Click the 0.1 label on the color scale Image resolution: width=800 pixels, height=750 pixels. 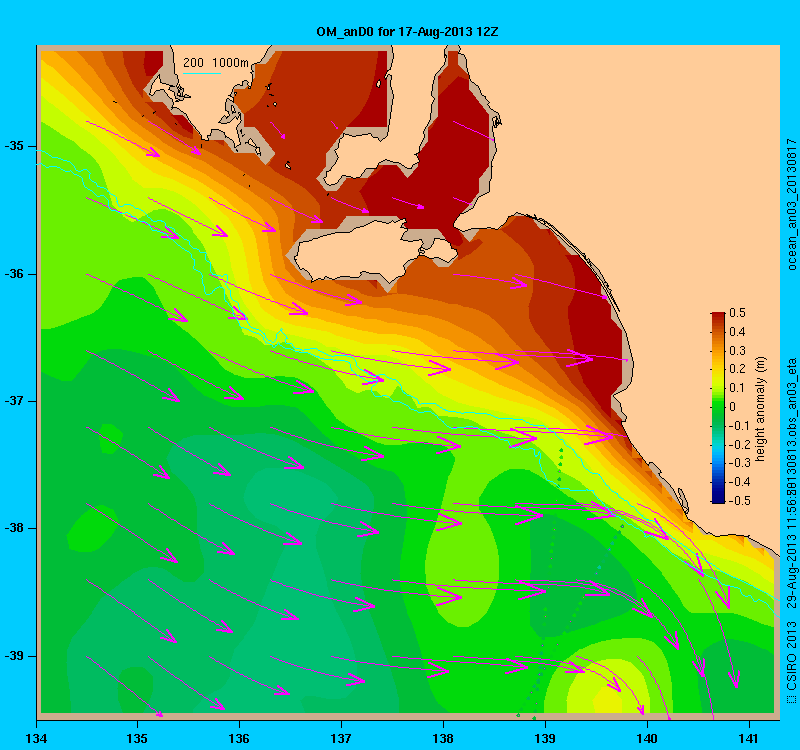pos(737,388)
